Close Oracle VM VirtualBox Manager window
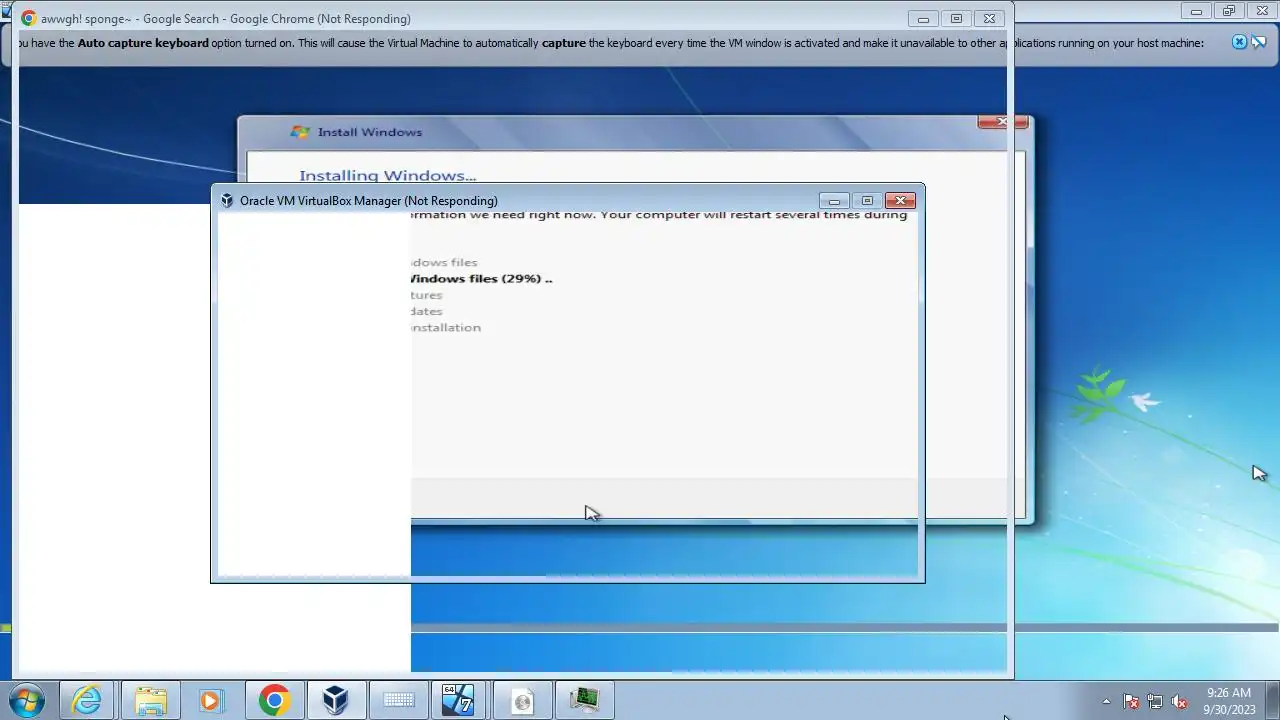This screenshot has width=1280, height=720. coord(900,201)
